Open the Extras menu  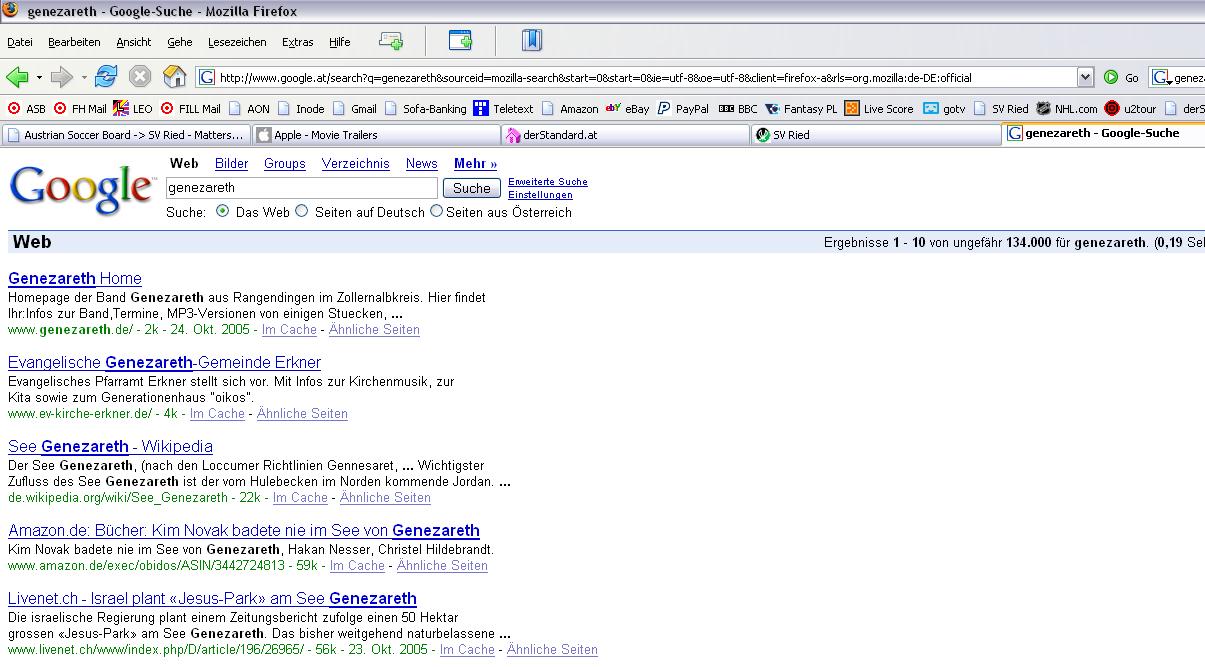(298, 42)
